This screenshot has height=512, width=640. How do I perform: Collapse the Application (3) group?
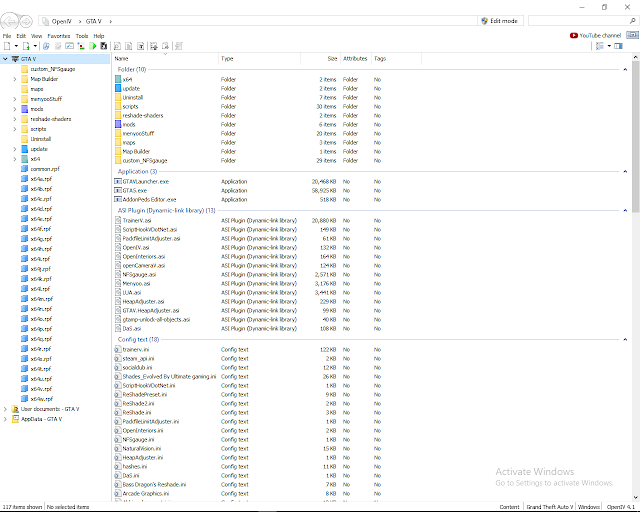coord(625,171)
